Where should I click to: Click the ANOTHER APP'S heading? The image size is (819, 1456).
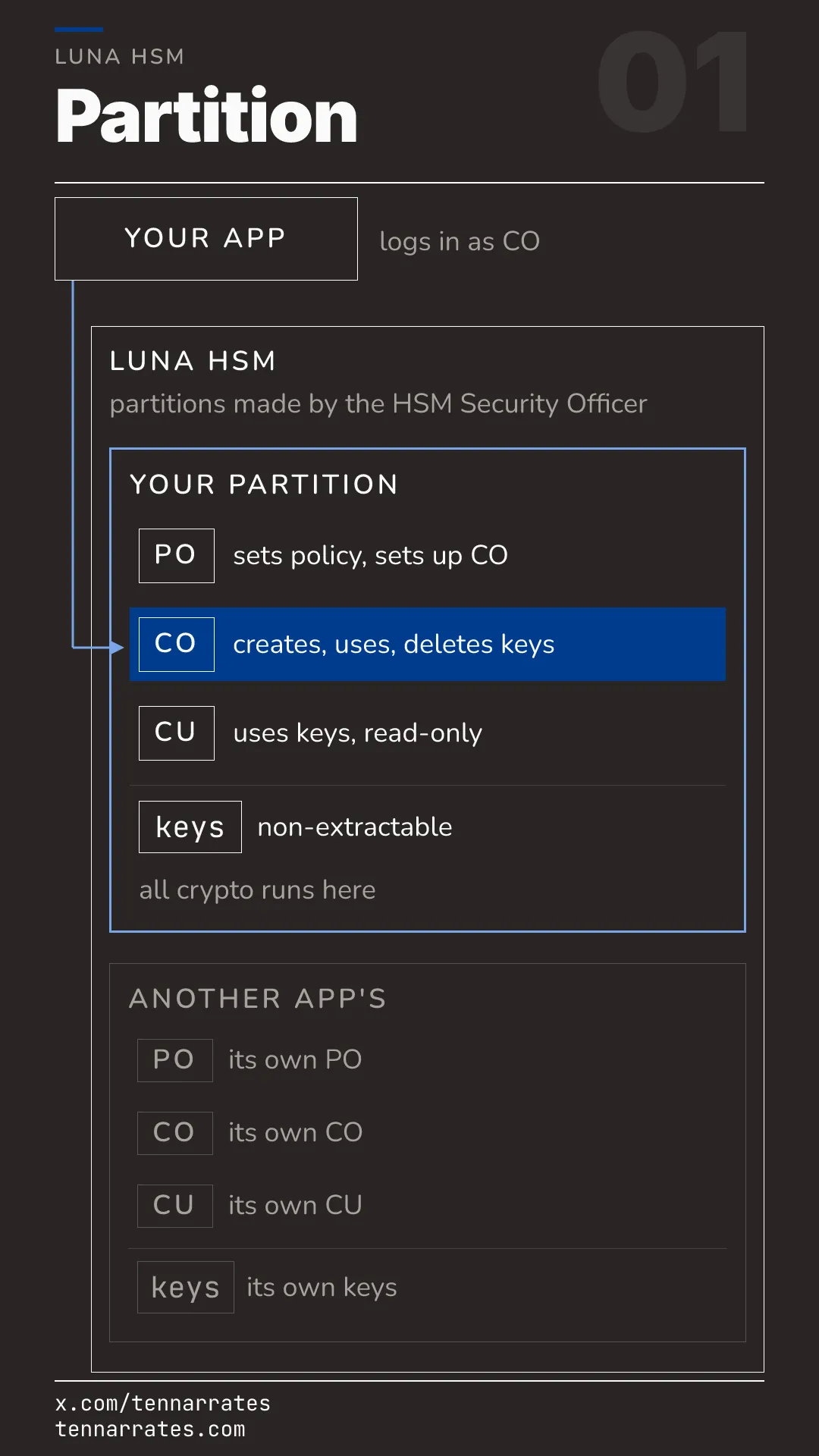click(258, 999)
